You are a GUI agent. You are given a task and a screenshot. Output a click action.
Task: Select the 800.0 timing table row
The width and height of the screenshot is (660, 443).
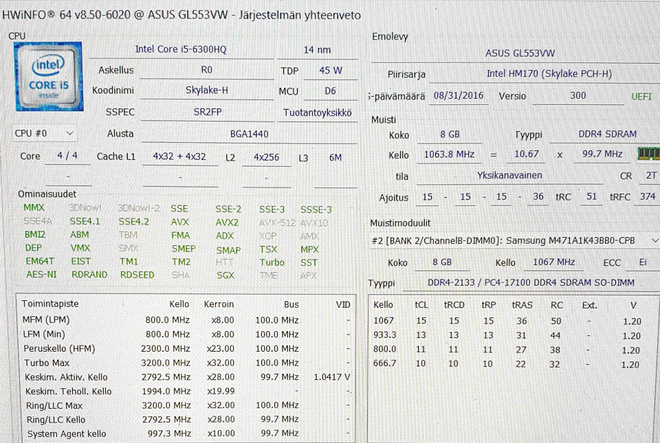(507, 350)
